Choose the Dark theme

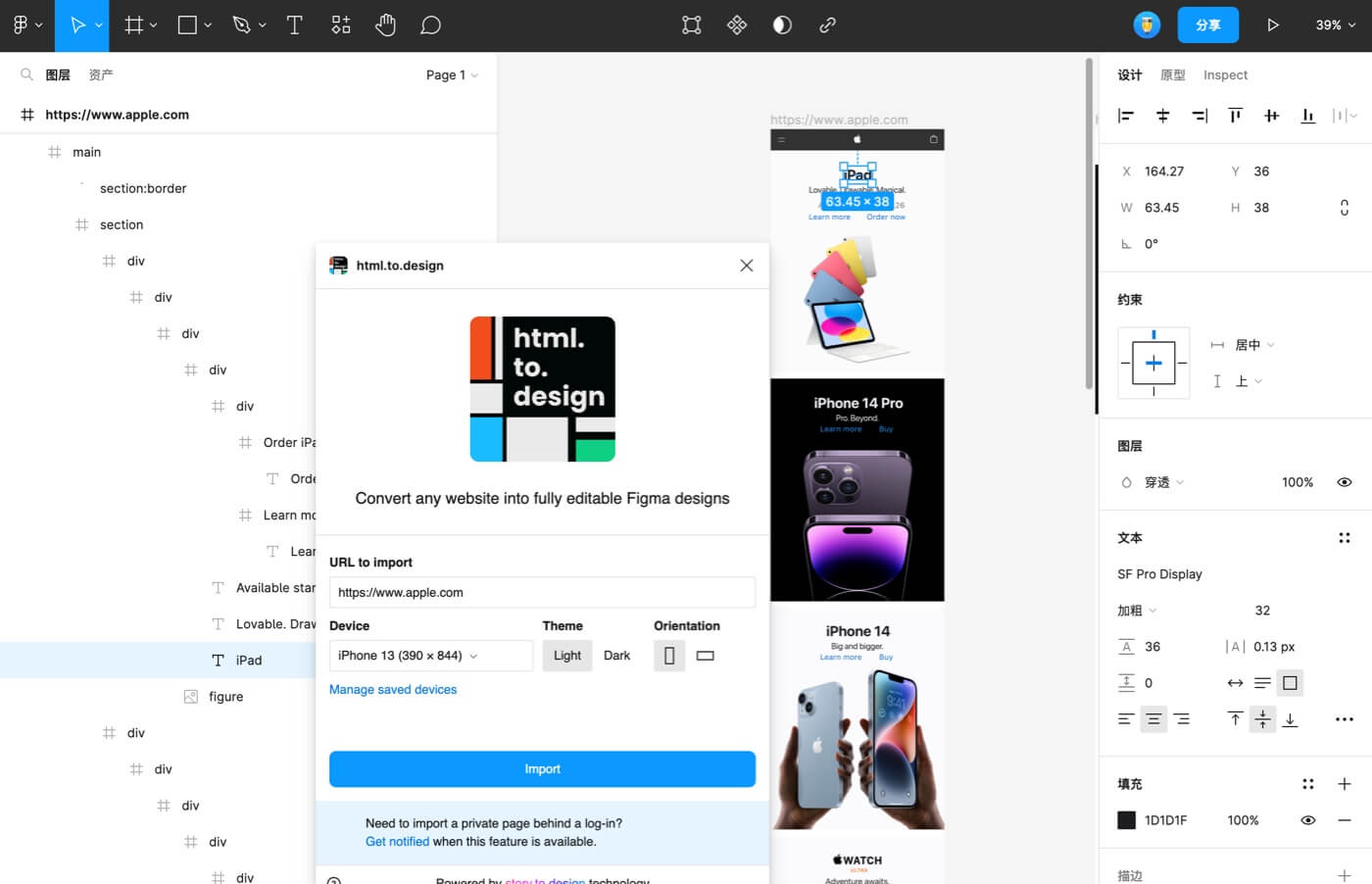(x=616, y=656)
